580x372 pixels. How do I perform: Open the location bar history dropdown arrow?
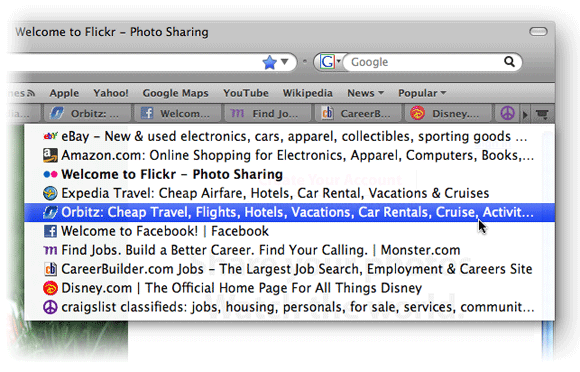(x=284, y=62)
